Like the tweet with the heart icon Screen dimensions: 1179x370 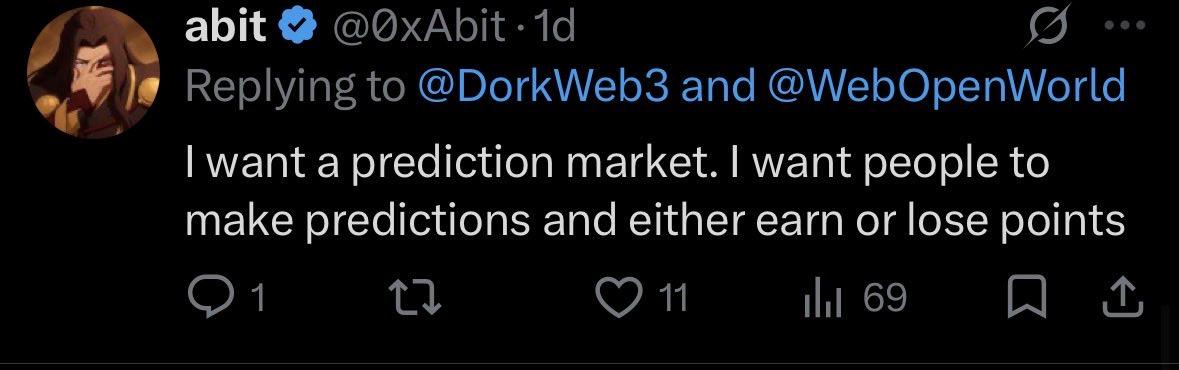coord(618,298)
